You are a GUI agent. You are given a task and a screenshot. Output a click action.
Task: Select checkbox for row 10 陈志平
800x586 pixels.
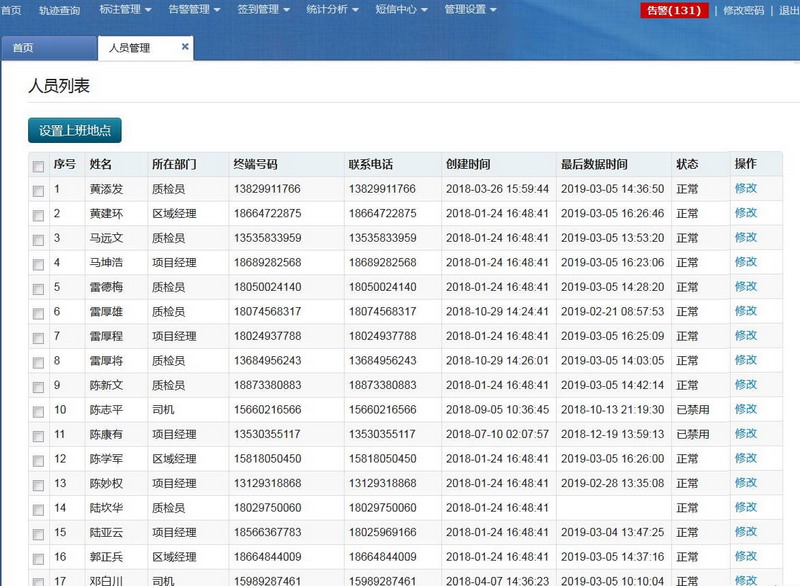tap(38, 411)
